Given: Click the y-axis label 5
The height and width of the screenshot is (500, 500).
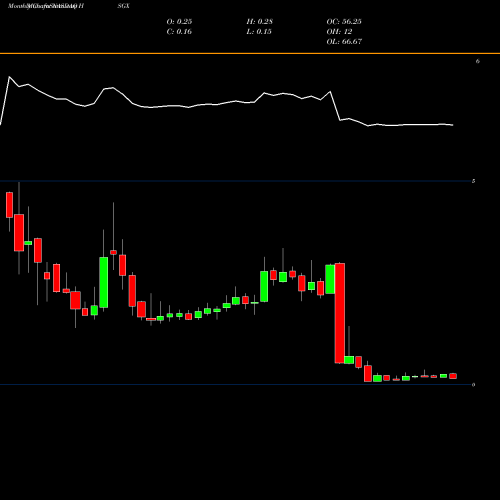Looking at the screenshot, I should coord(473,181).
